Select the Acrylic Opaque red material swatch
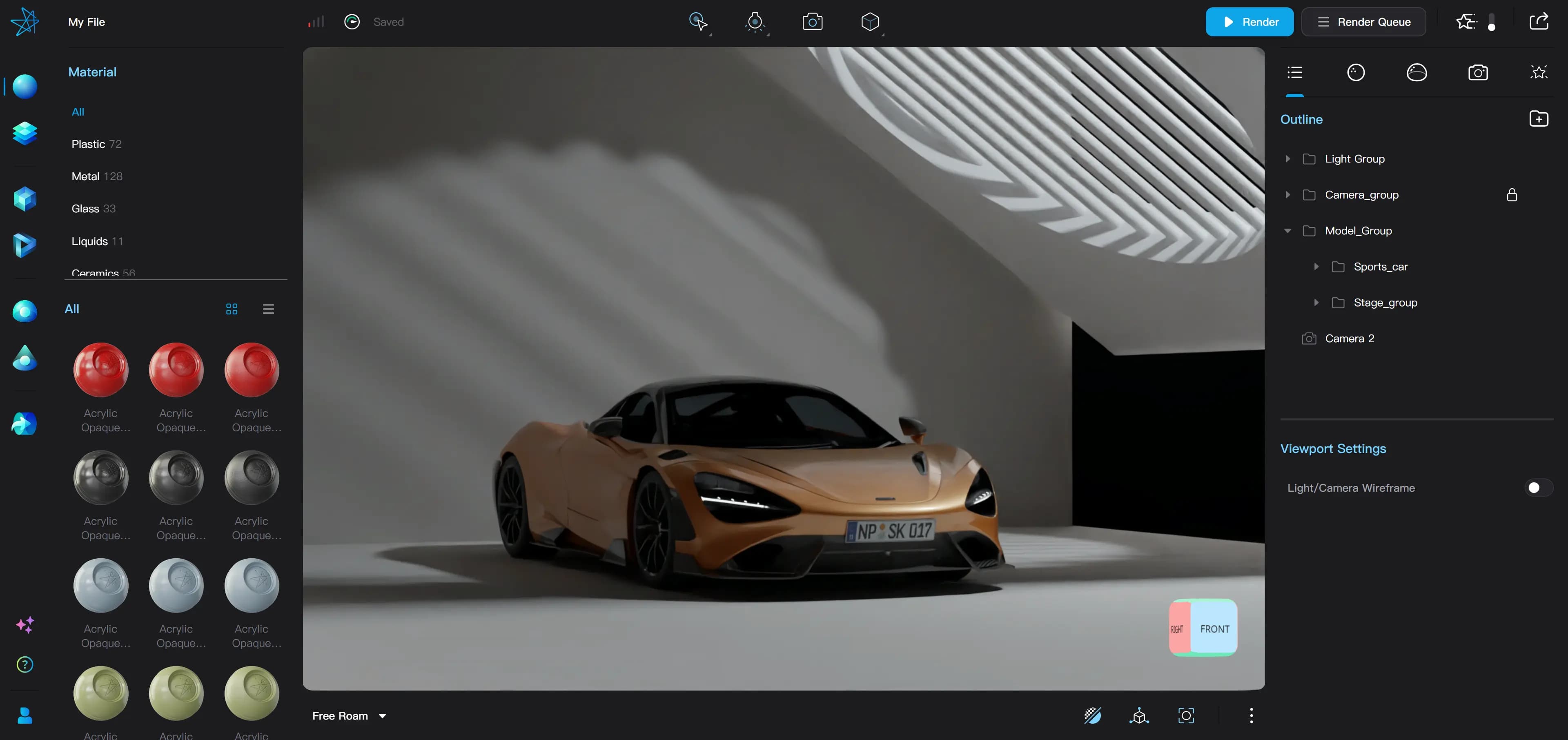Viewport: 1568px width, 740px height. 100,370
